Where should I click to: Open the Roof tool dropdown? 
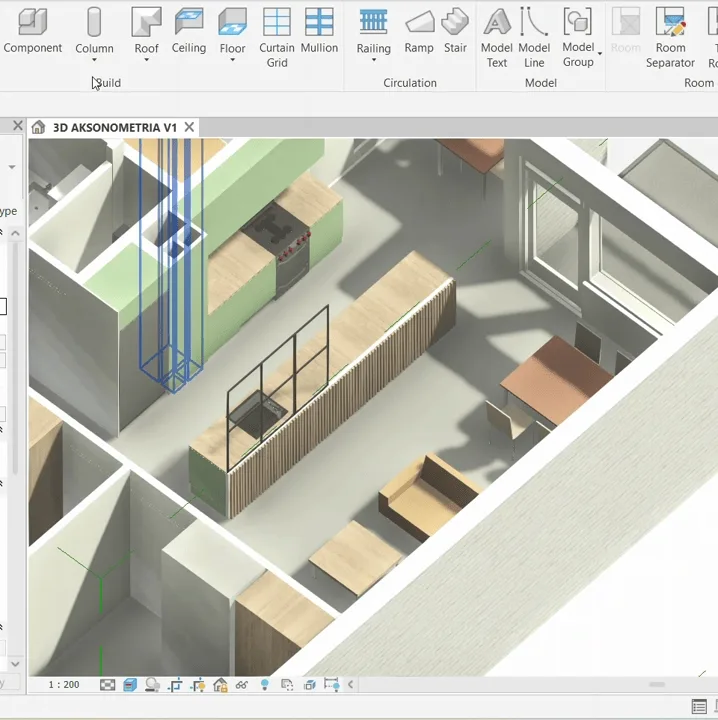pyautogui.click(x=146, y=61)
